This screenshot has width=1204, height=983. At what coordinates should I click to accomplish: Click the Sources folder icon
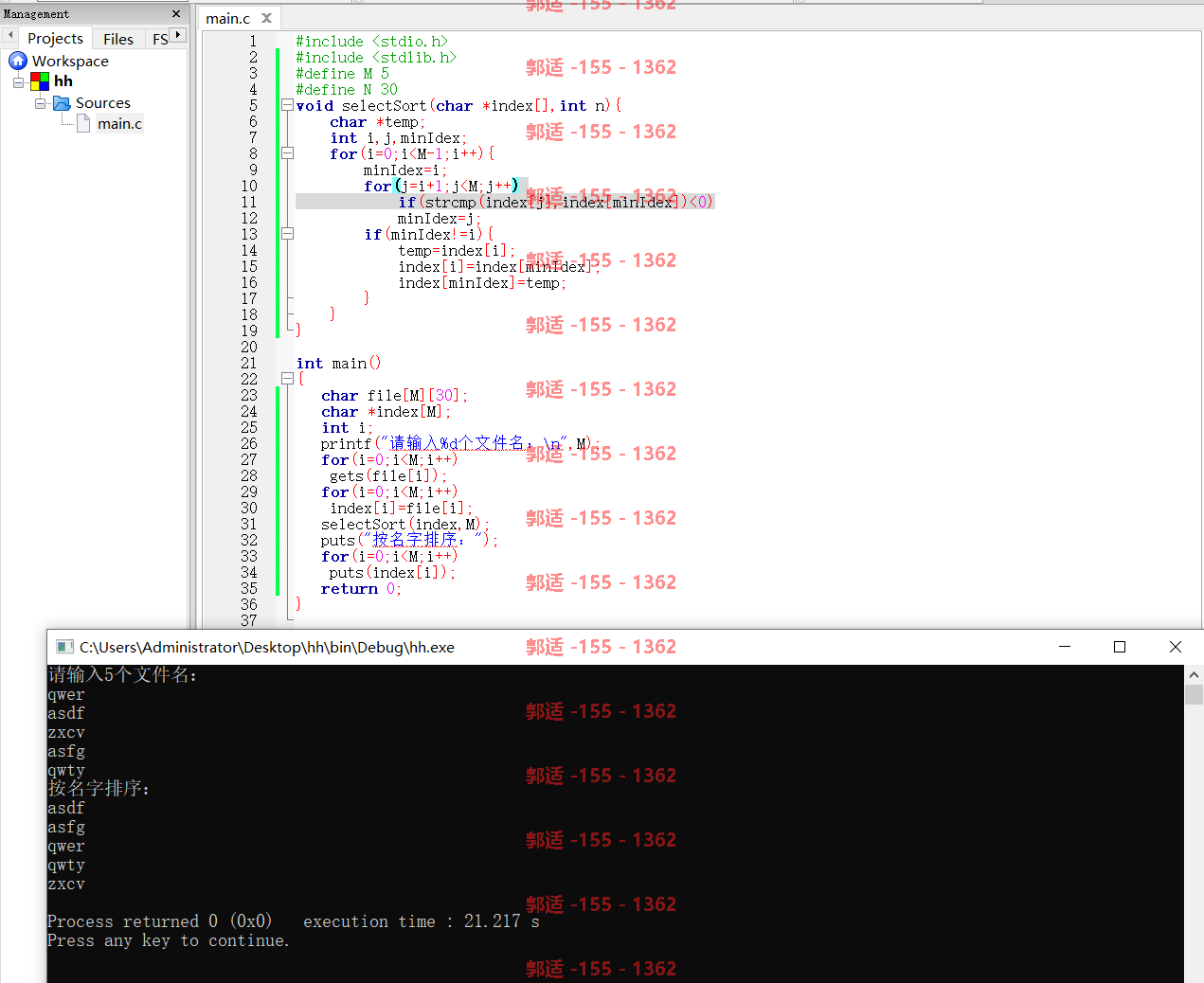coord(62,102)
